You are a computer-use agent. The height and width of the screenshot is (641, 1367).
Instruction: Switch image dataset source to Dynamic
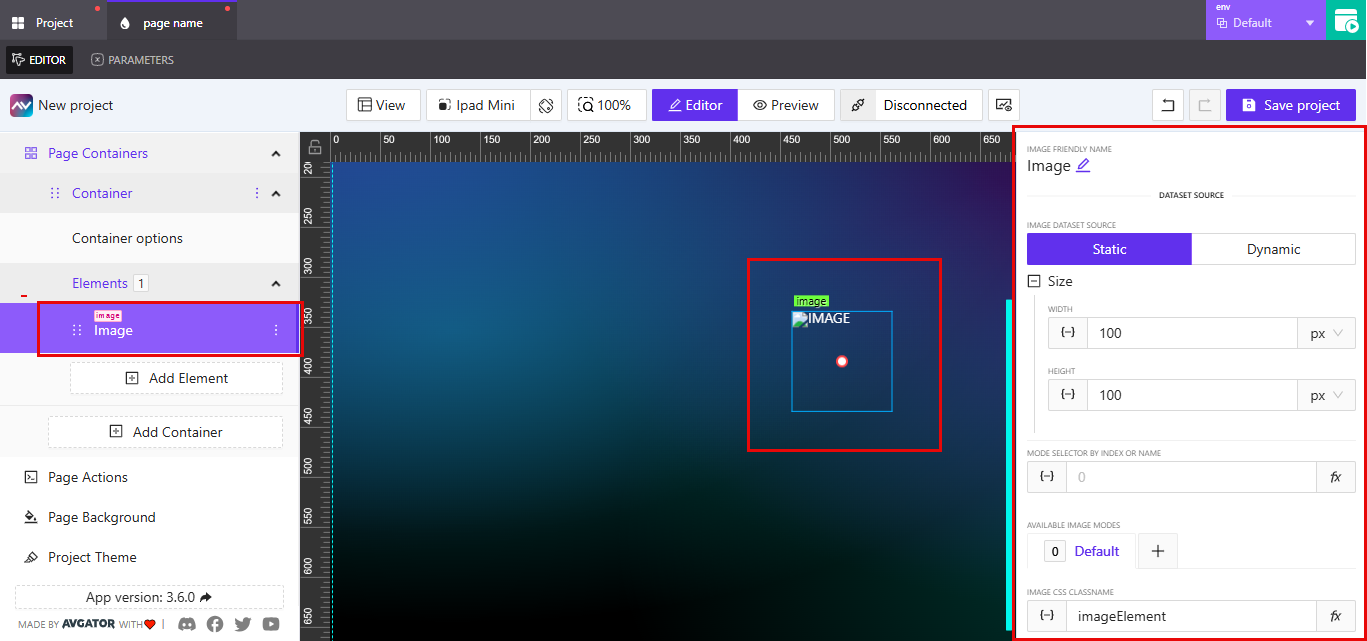point(1274,248)
